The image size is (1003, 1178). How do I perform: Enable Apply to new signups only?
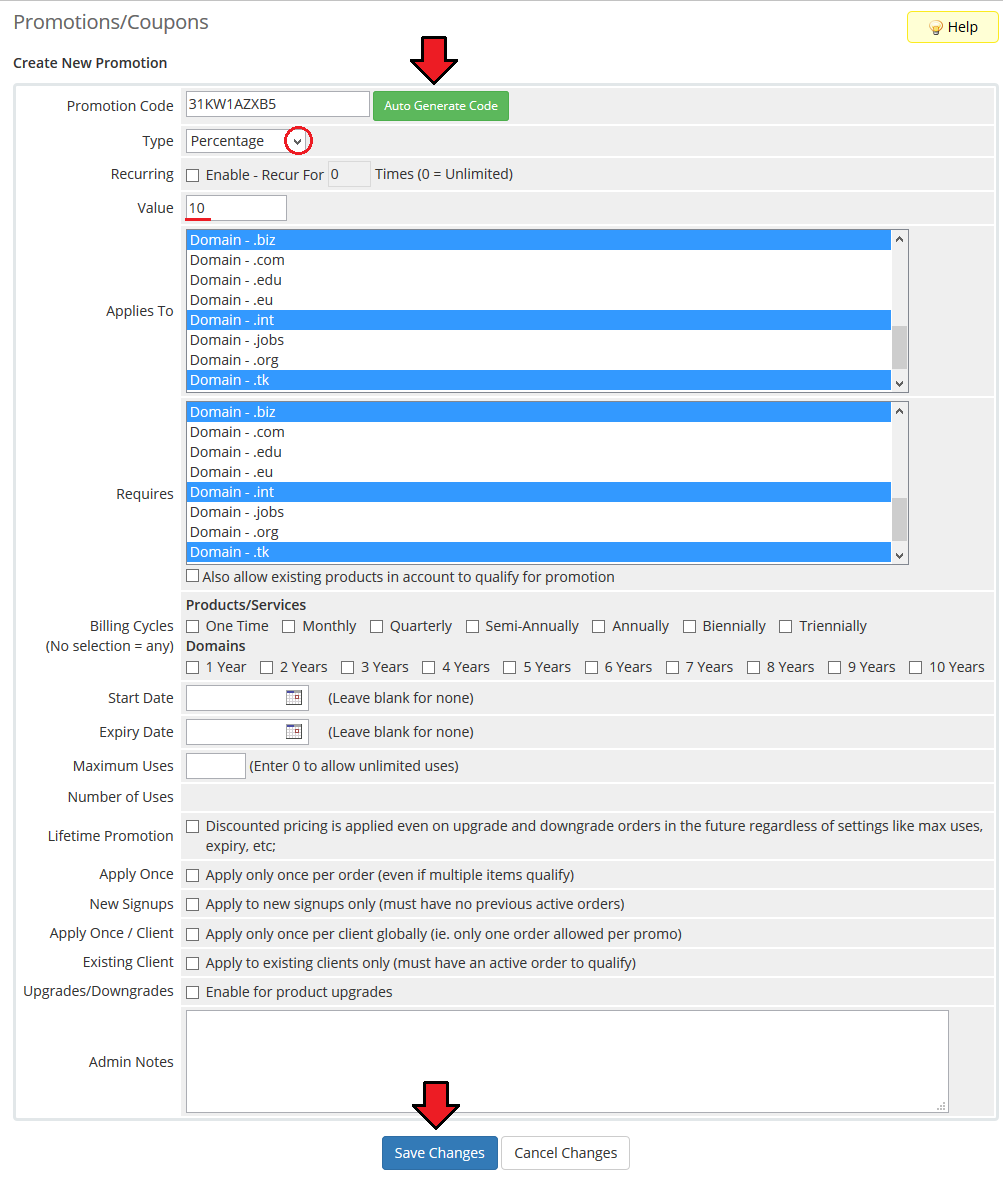click(193, 905)
